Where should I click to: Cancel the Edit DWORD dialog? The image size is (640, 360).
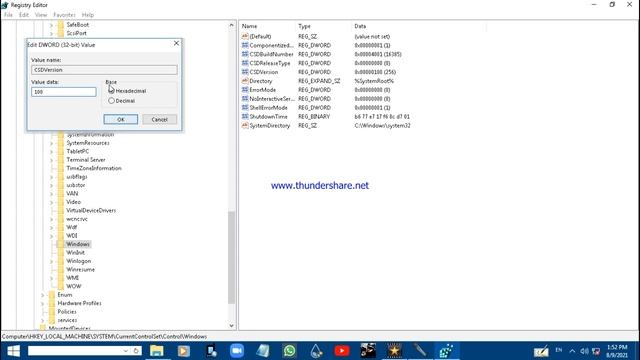[160, 119]
